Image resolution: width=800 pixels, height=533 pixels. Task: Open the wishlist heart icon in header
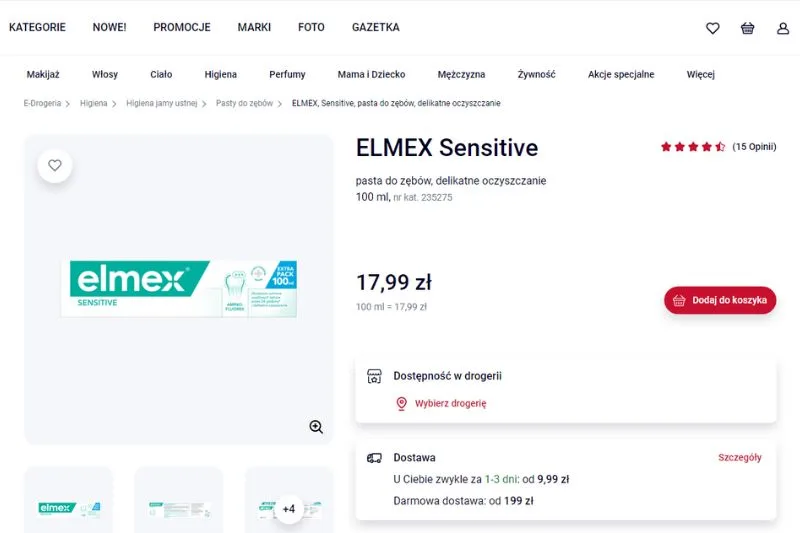pos(712,28)
